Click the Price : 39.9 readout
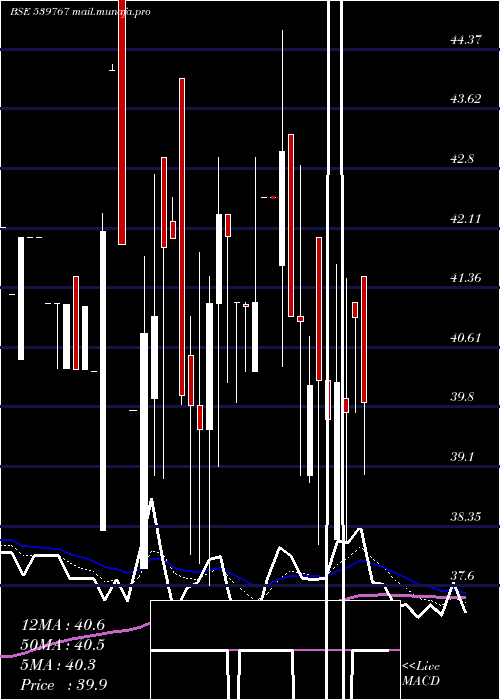This screenshot has width=500, height=700. tap(64, 684)
